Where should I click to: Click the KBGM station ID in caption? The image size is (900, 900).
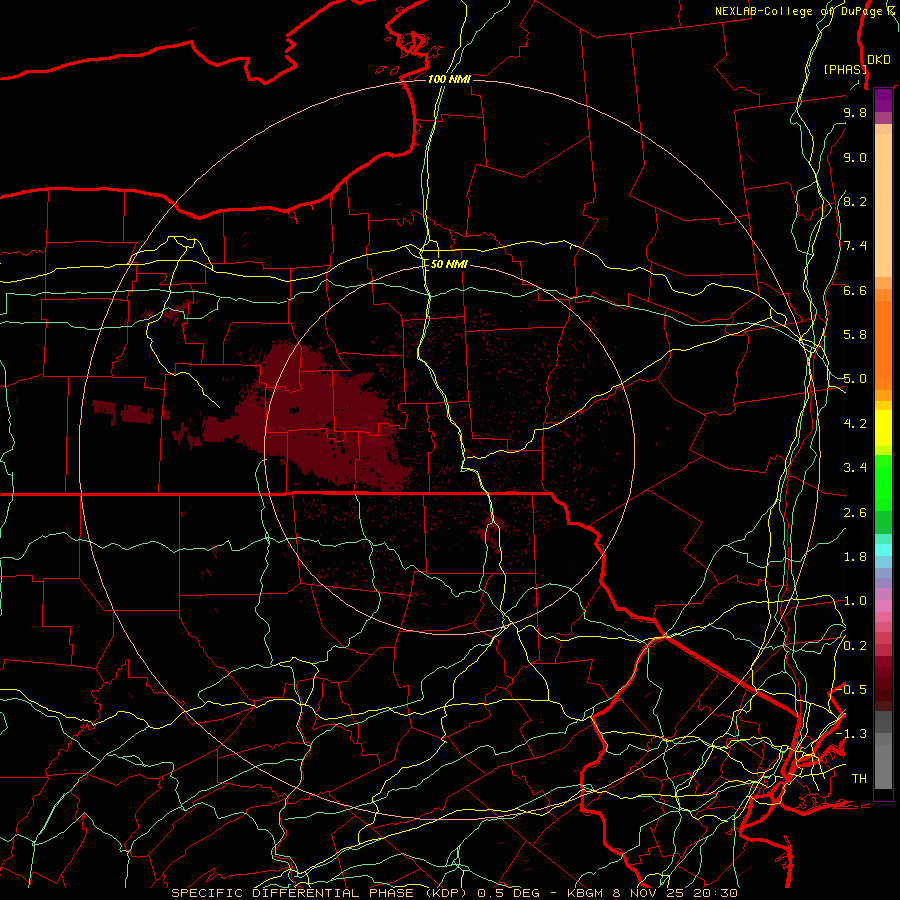coord(584,893)
